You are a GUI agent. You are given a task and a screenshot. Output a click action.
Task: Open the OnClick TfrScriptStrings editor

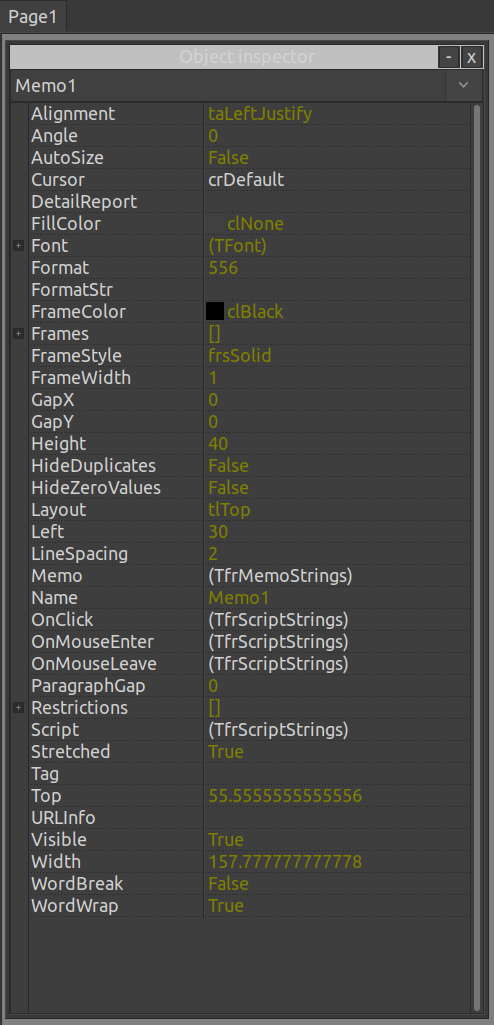[x=278, y=620]
